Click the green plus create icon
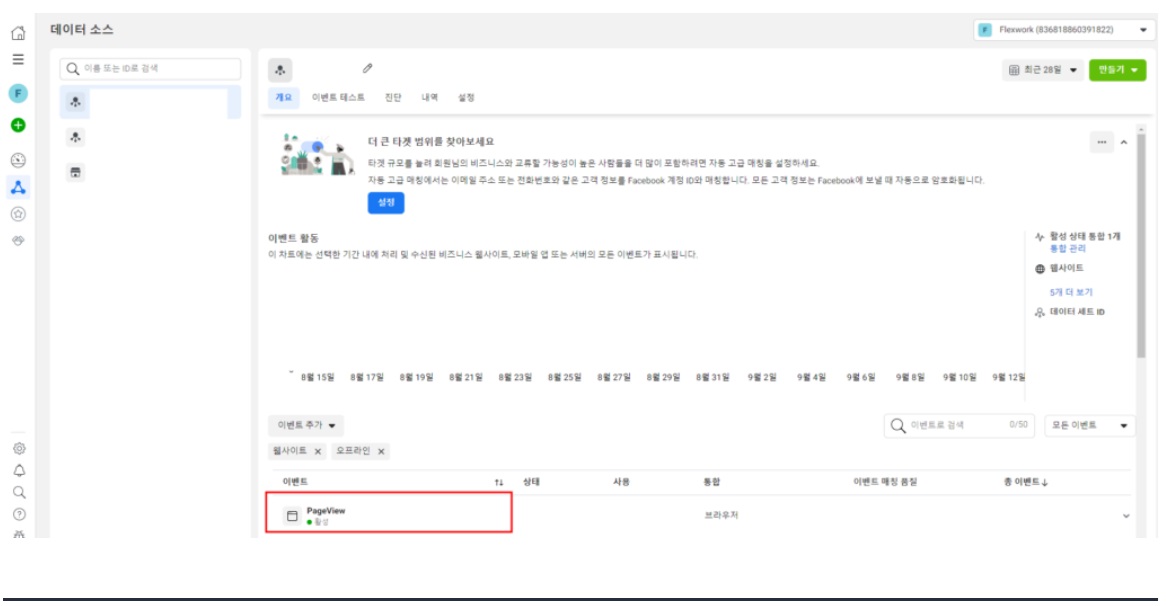Viewport: 1166px width, 606px height. pyautogui.click(x=18, y=125)
